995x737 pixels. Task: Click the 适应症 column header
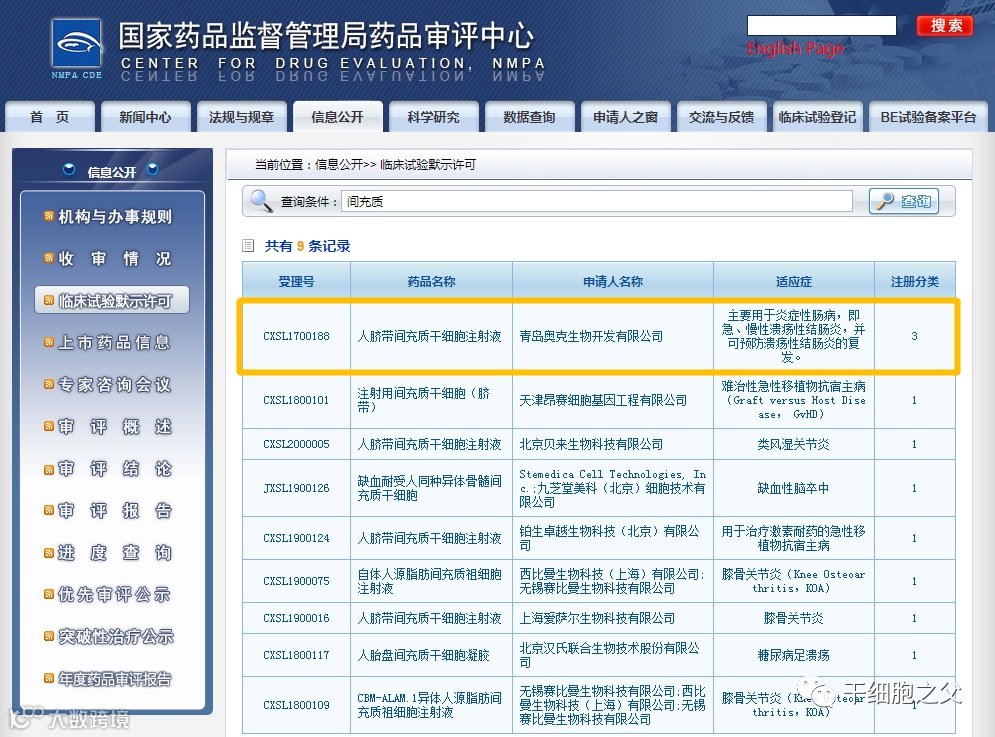794,281
